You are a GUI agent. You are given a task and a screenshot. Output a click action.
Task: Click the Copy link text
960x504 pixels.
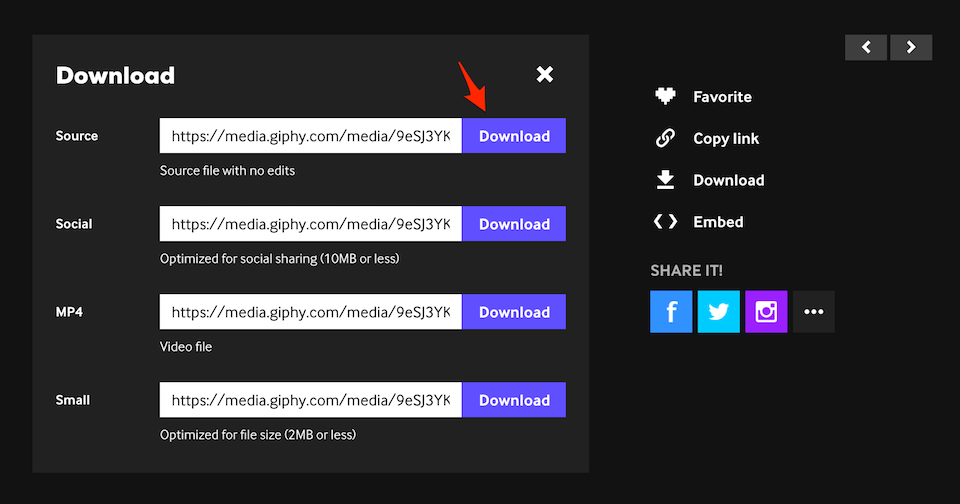pos(726,139)
